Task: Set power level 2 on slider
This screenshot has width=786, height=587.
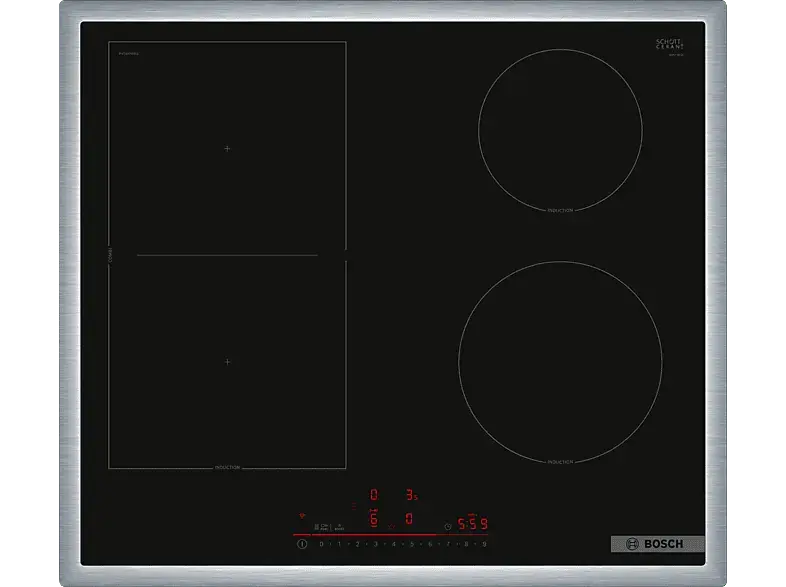Action: point(357,544)
